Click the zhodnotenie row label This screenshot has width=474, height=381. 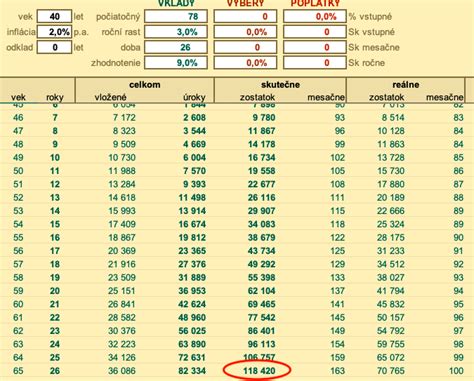[x=116, y=63]
